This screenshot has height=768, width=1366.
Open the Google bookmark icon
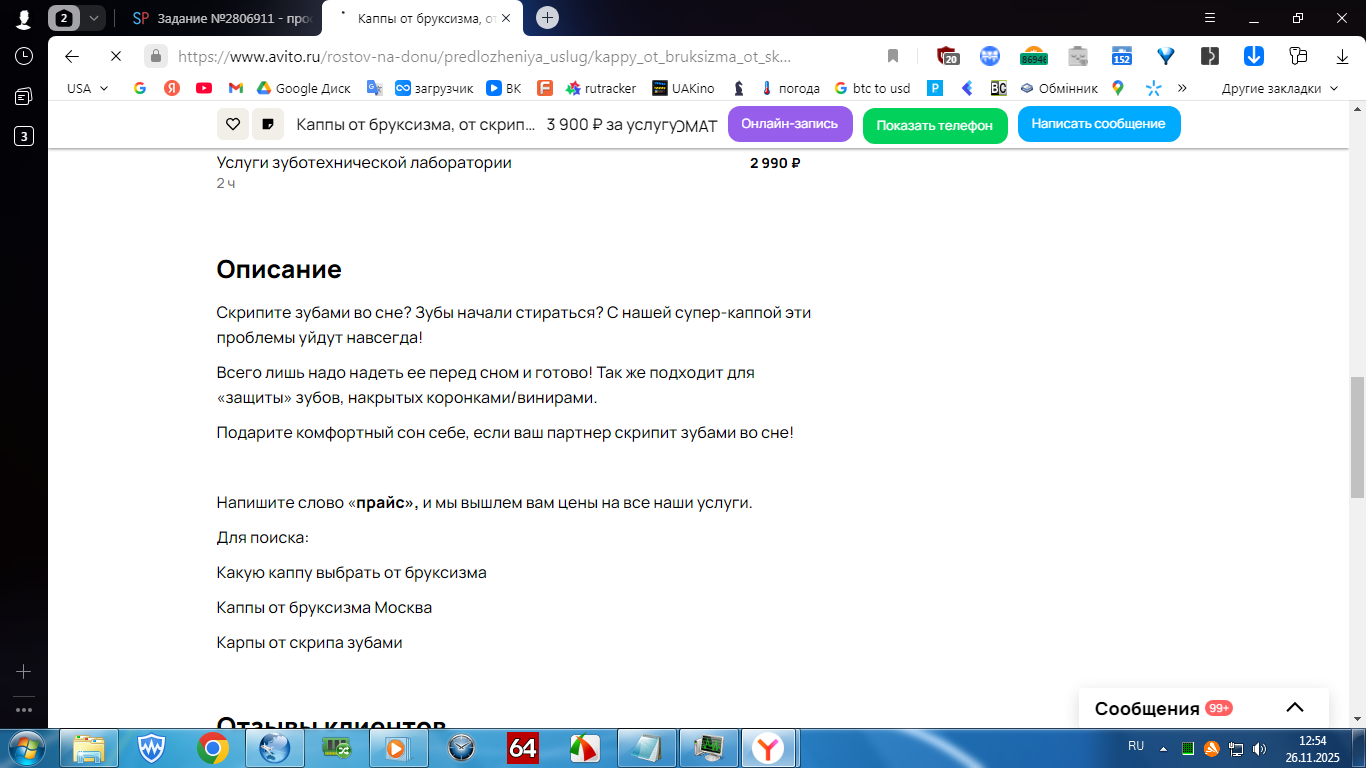[140, 88]
